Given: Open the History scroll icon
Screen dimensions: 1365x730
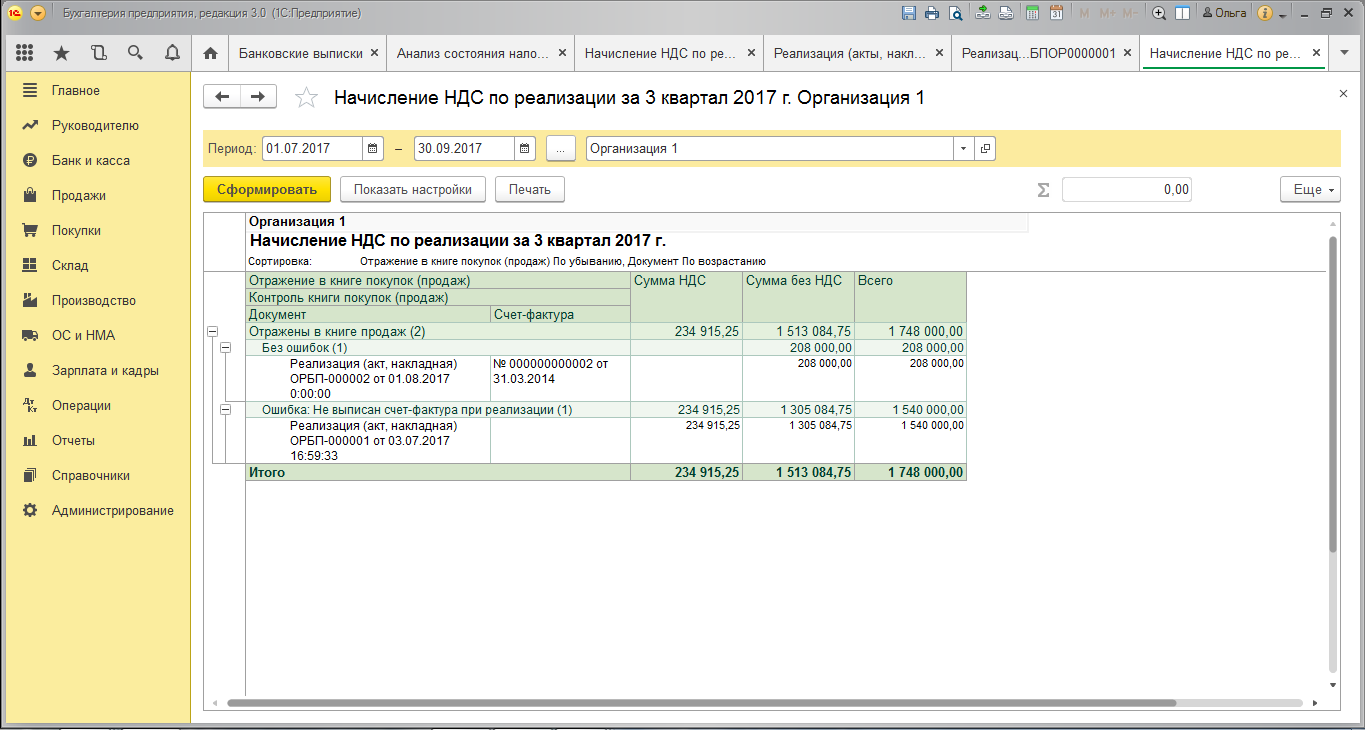Looking at the screenshot, I should coord(98,53).
